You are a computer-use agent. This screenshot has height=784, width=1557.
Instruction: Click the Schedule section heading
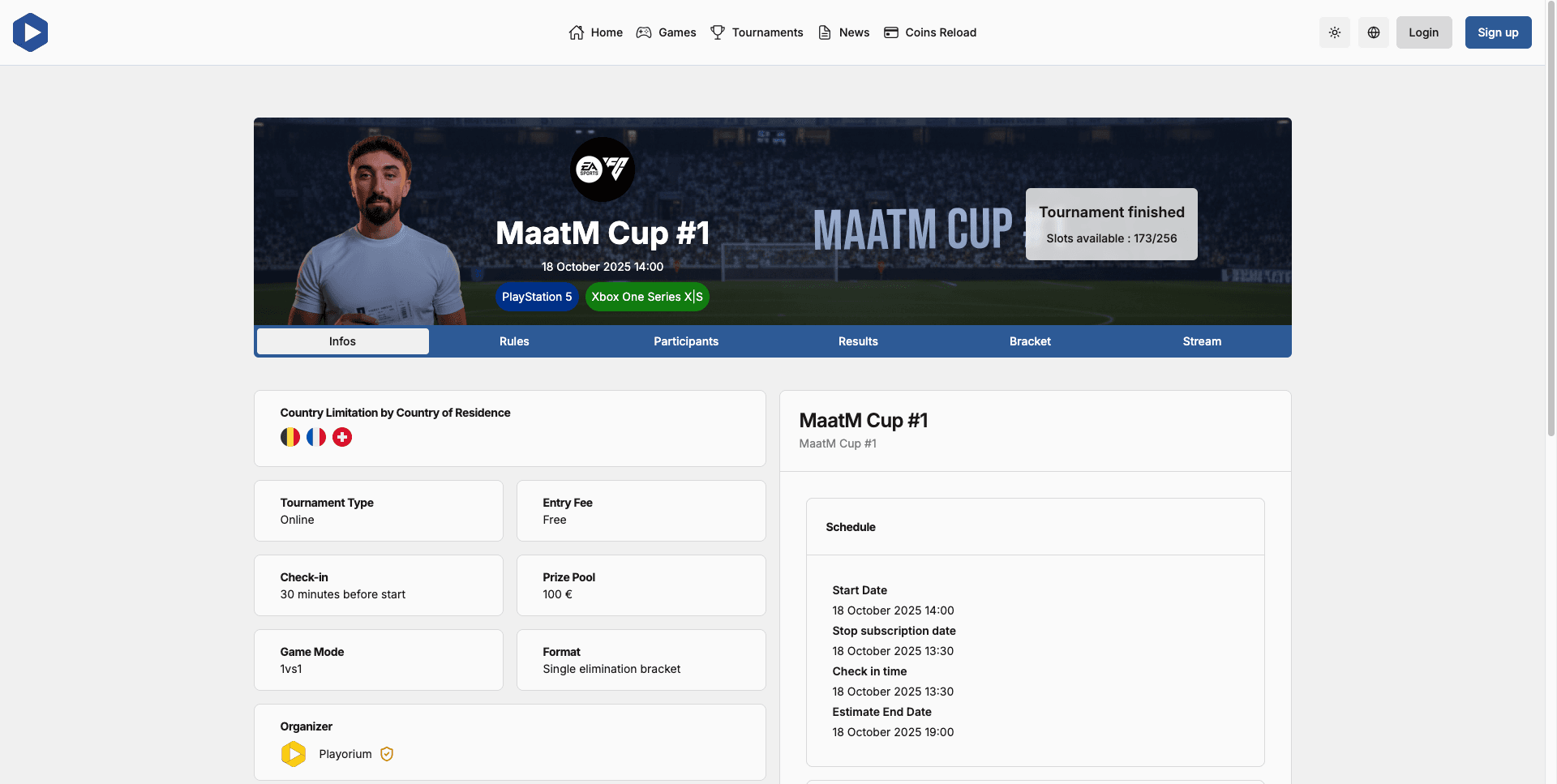pyautogui.click(x=851, y=527)
